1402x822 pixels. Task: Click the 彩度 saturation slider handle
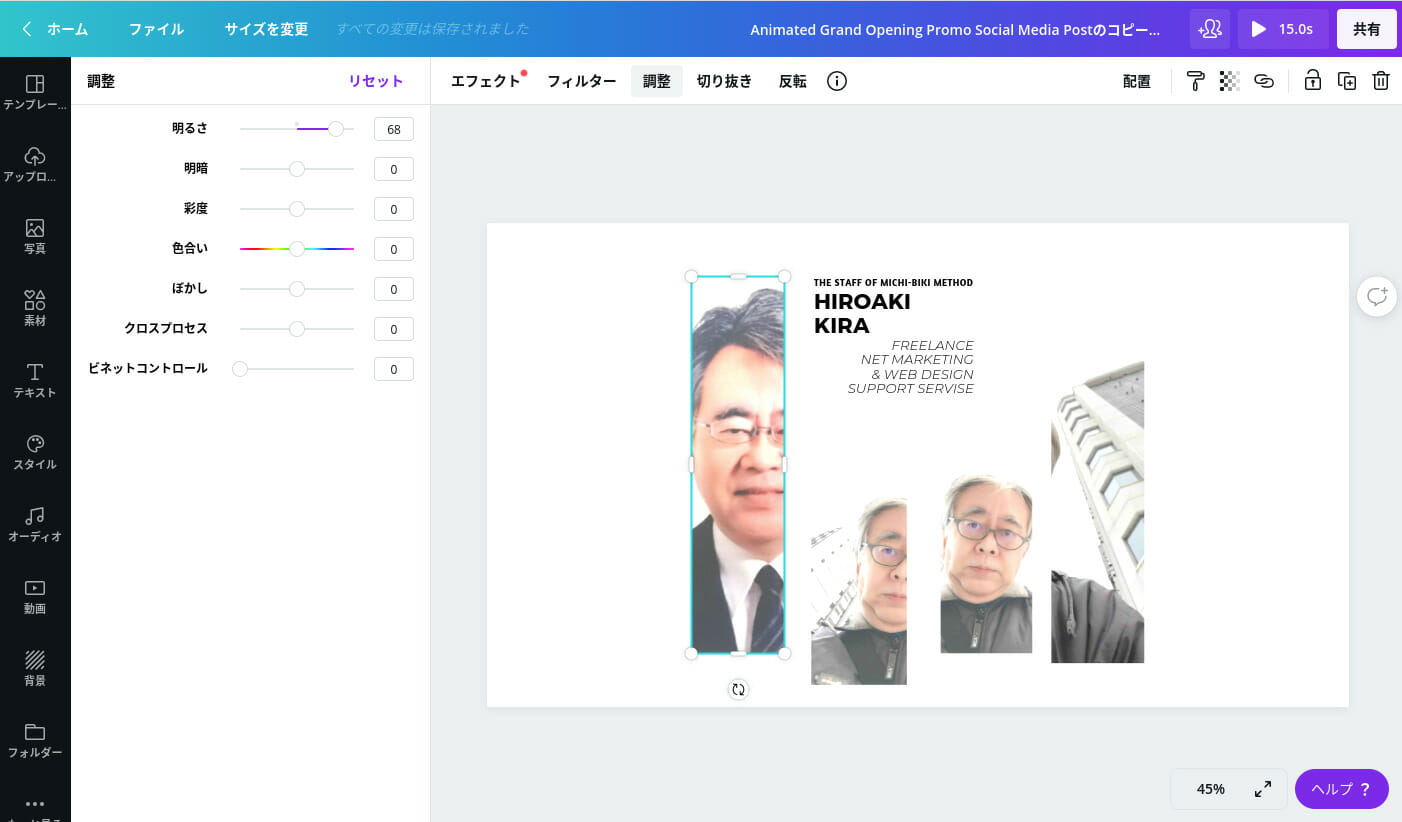[x=297, y=209]
